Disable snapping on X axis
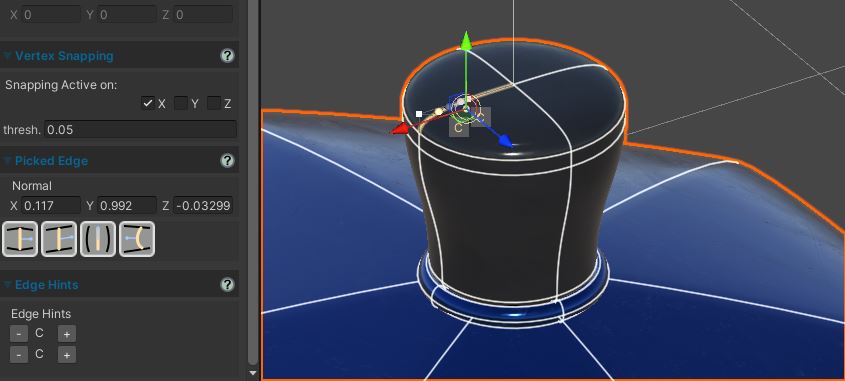Image resolution: width=845 pixels, height=381 pixels. 148,103
